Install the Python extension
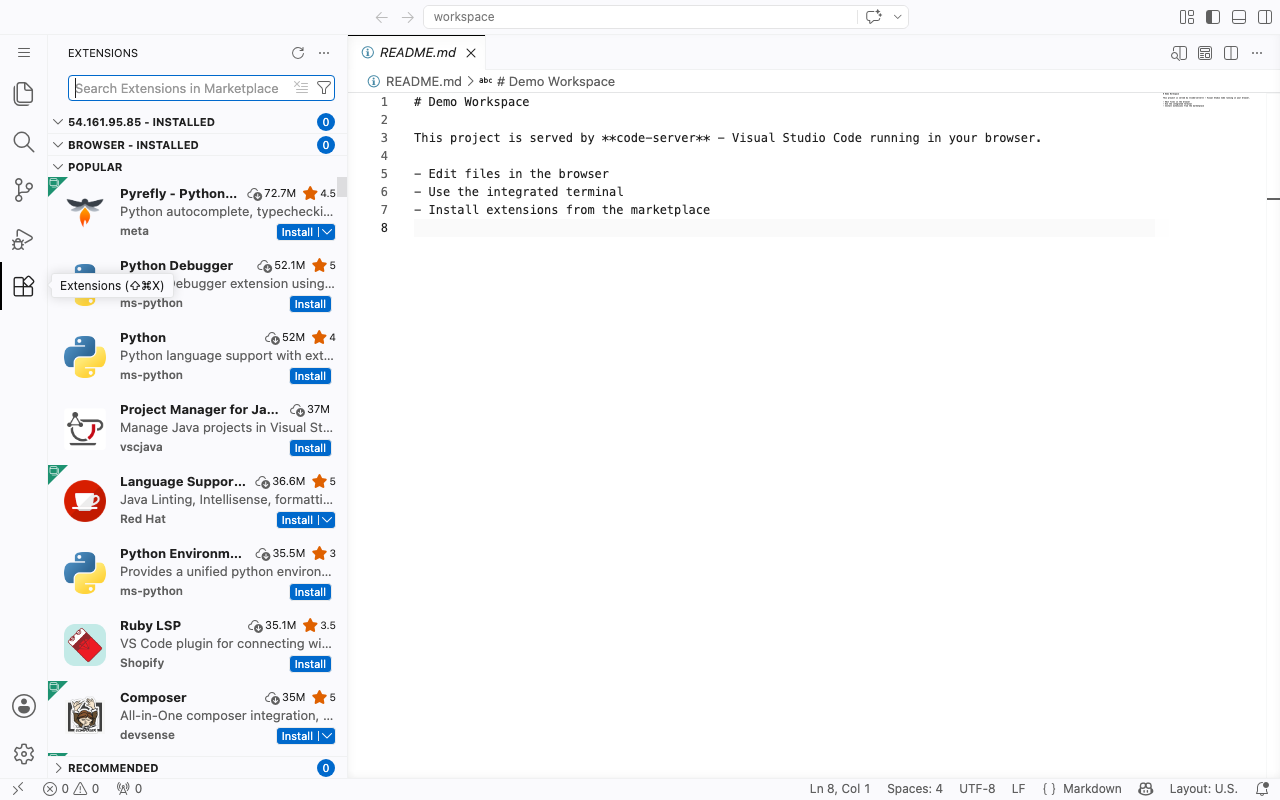The height and width of the screenshot is (800, 1280). [x=310, y=376]
